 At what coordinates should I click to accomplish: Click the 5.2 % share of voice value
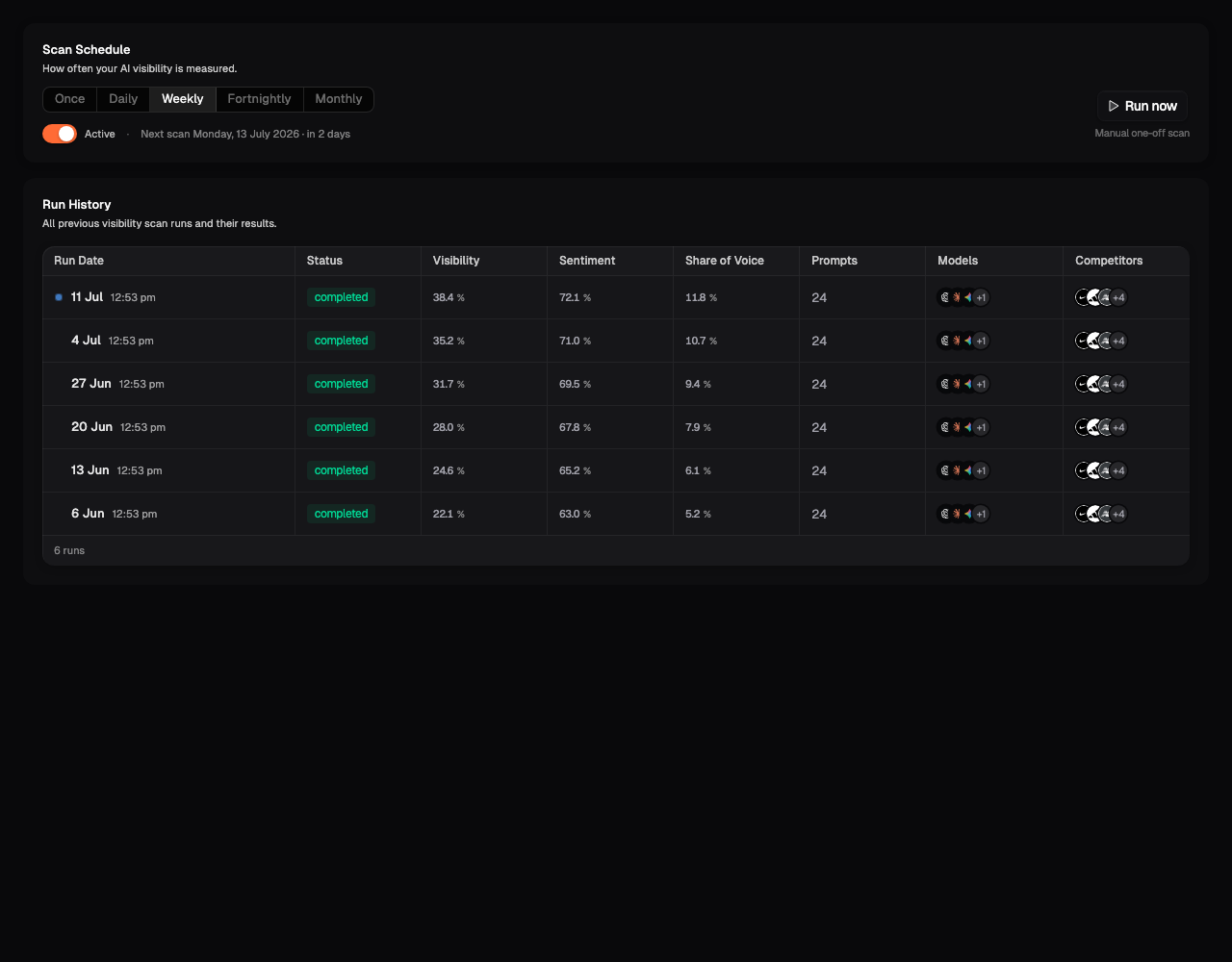pyautogui.click(x=698, y=515)
